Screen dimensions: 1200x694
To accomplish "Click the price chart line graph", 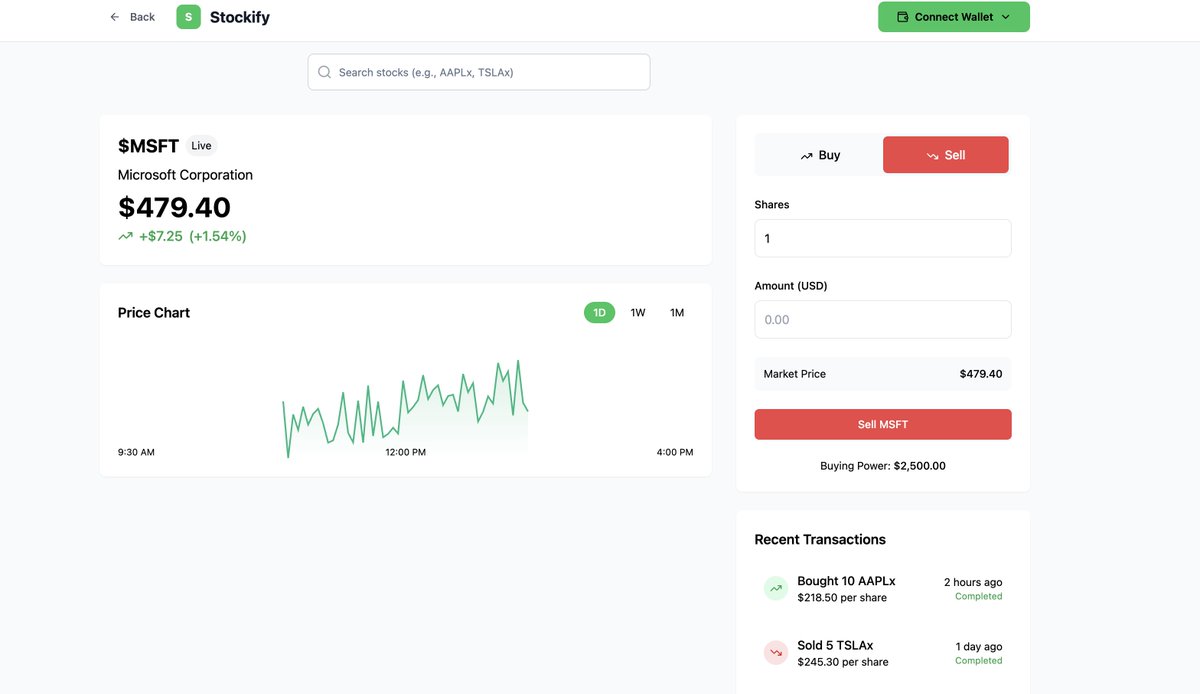I will tap(405, 408).
